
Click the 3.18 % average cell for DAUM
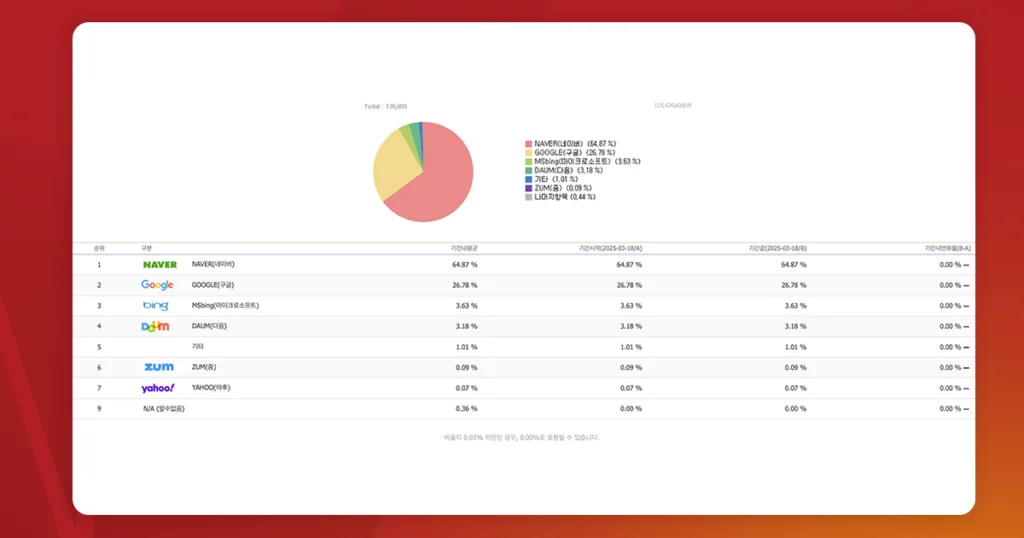click(x=466, y=326)
